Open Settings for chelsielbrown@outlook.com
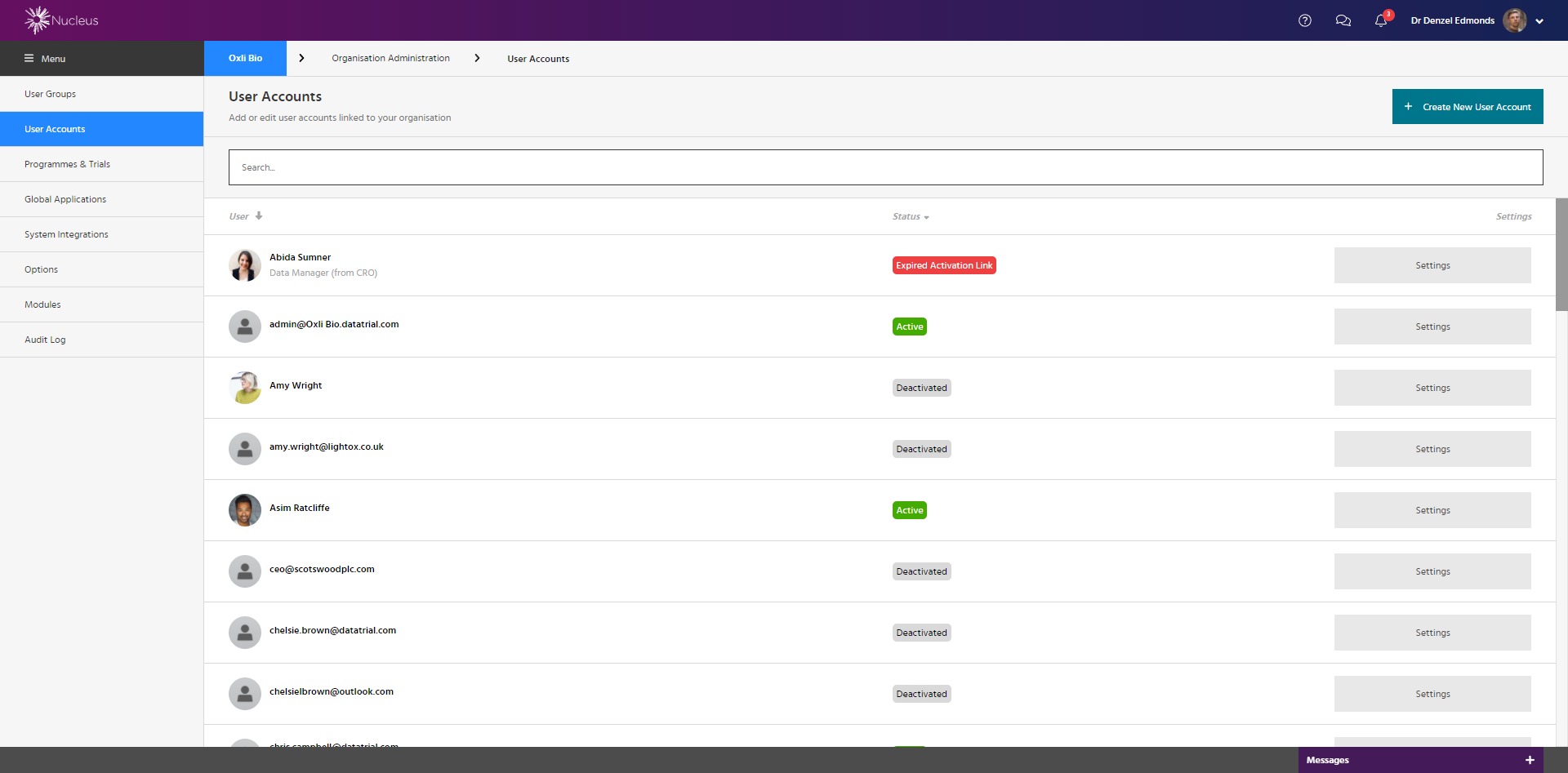The height and width of the screenshot is (773, 1568). pos(1432,694)
